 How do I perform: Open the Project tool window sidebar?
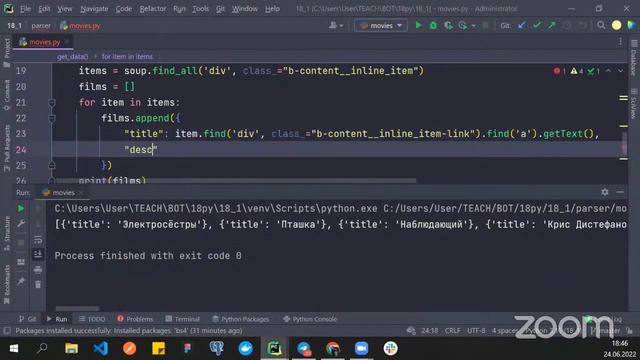[x=7, y=52]
